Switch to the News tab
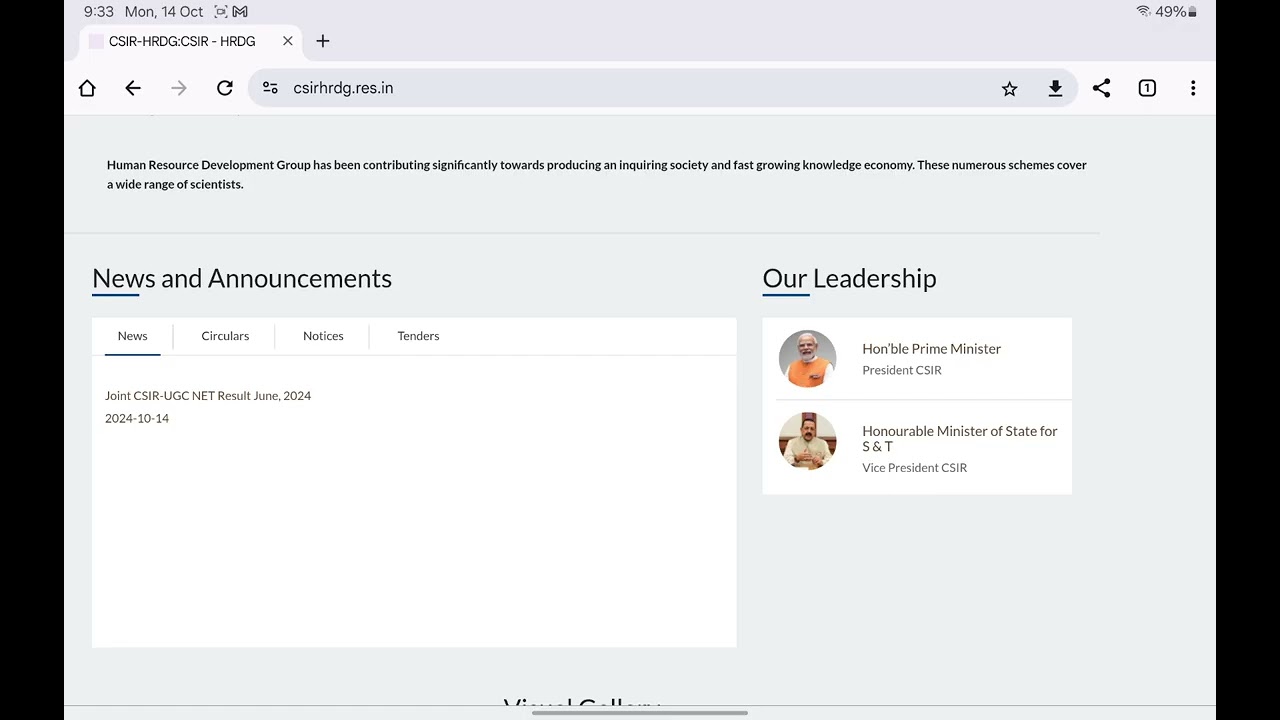The image size is (1280, 720). pyautogui.click(x=132, y=336)
